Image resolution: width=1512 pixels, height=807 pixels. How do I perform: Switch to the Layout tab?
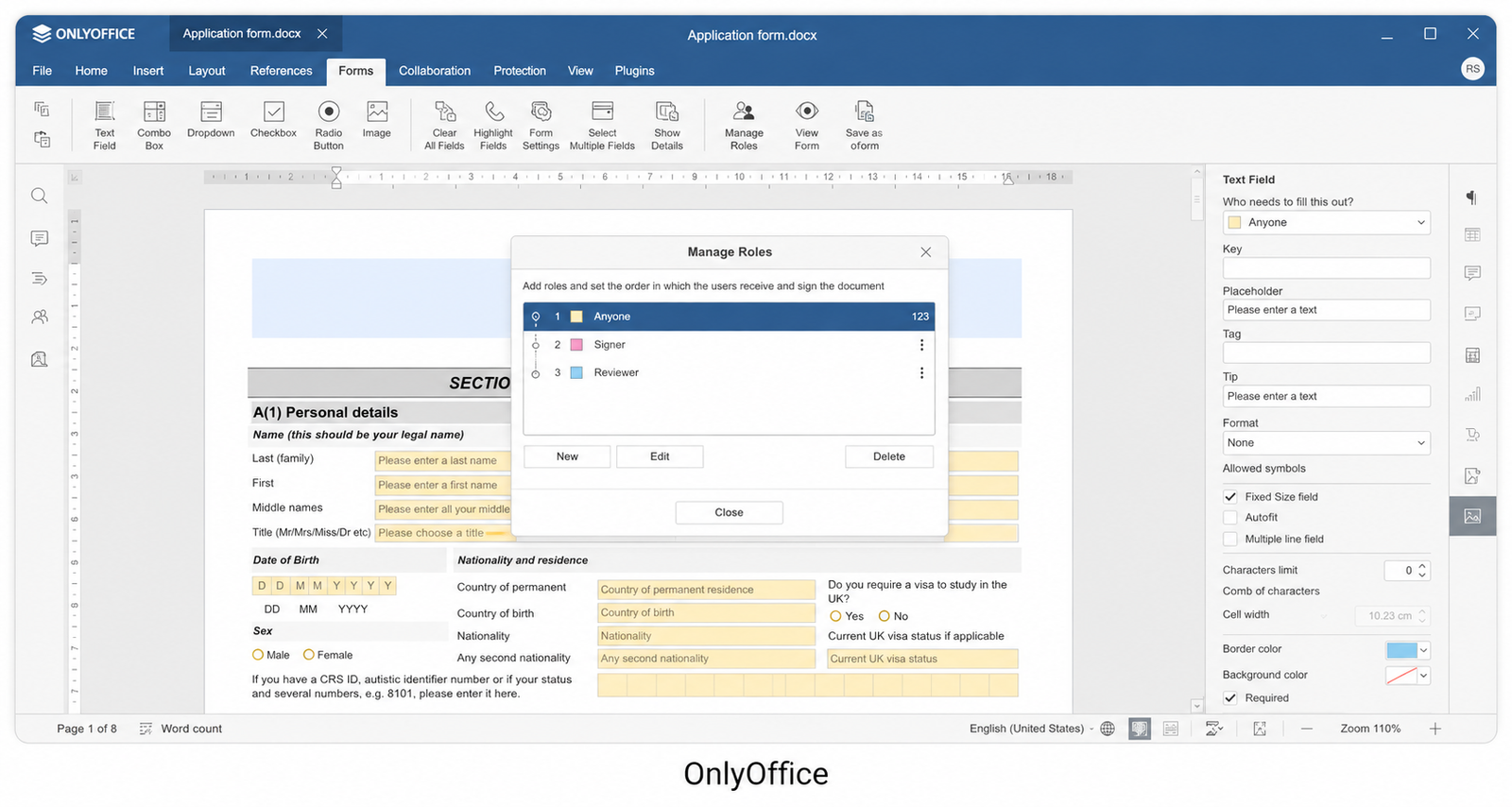(x=207, y=70)
